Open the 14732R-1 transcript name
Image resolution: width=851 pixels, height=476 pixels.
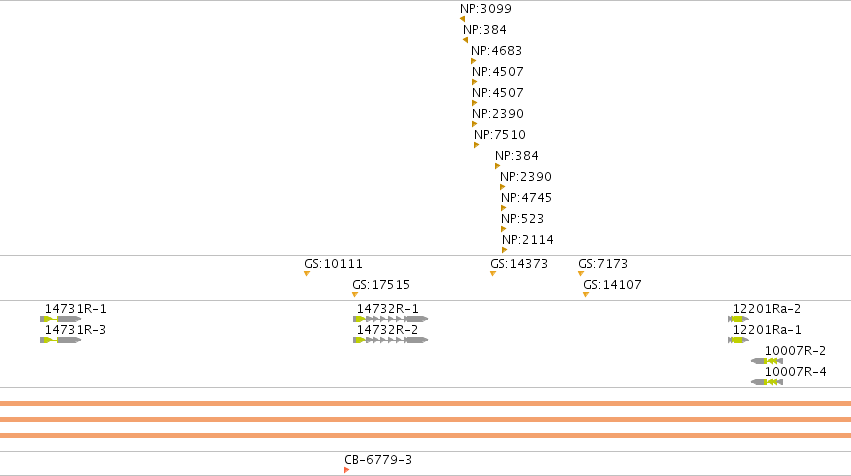pos(388,309)
